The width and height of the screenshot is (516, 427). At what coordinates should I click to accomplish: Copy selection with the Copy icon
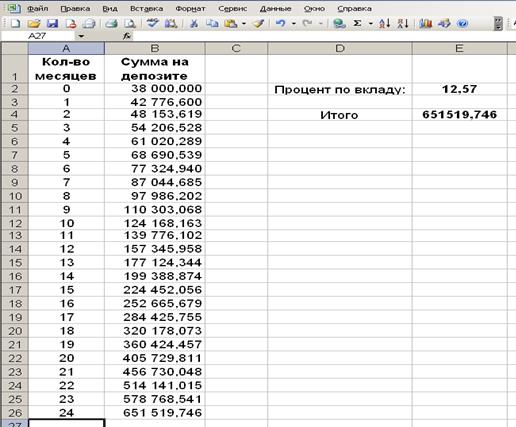tap(212, 24)
